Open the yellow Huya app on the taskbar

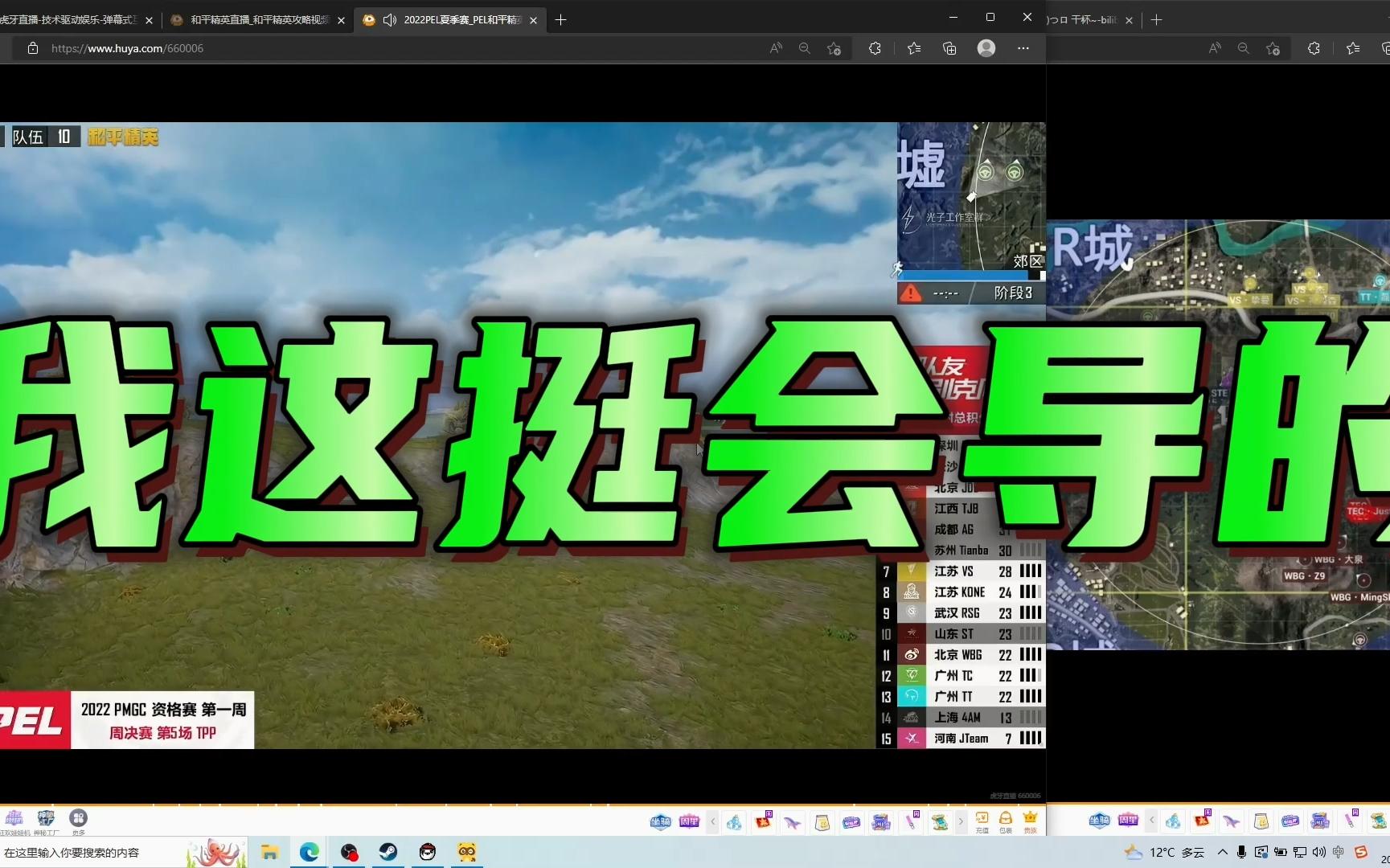(467, 853)
